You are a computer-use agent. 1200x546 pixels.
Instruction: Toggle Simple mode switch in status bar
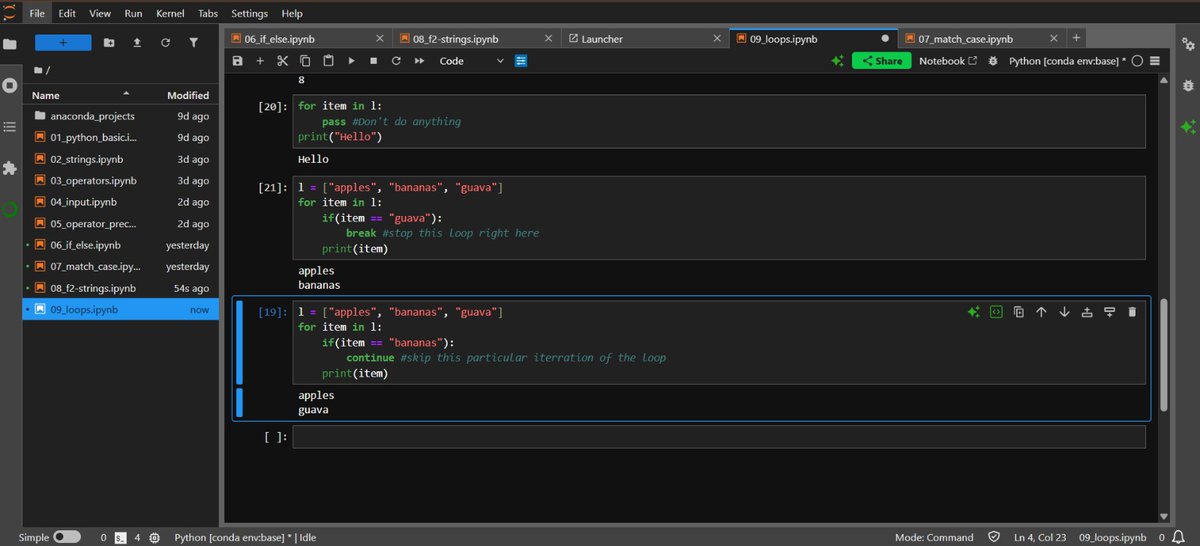(x=67, y=537)
